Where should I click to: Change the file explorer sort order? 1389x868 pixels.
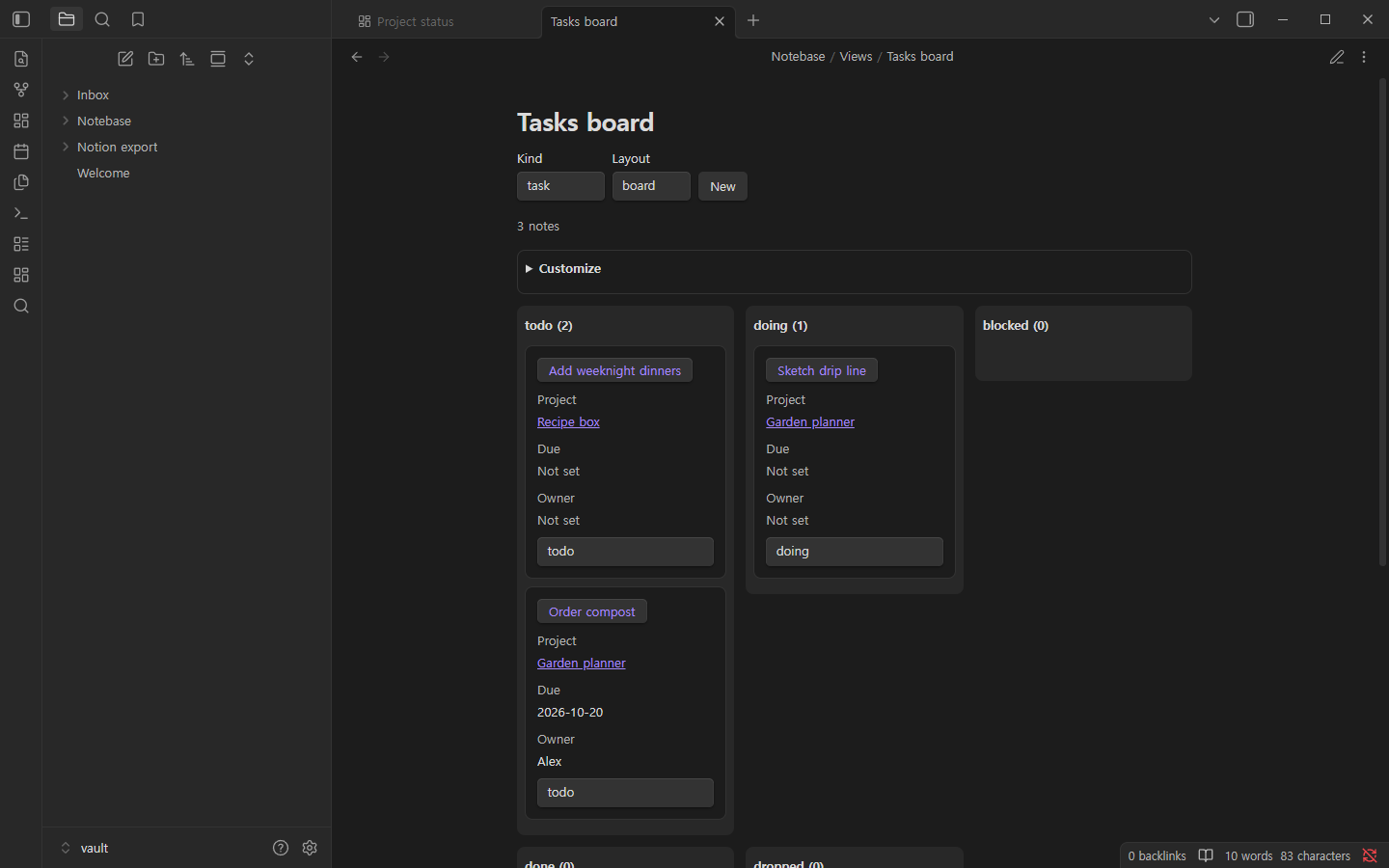click(x=187, y=59)
